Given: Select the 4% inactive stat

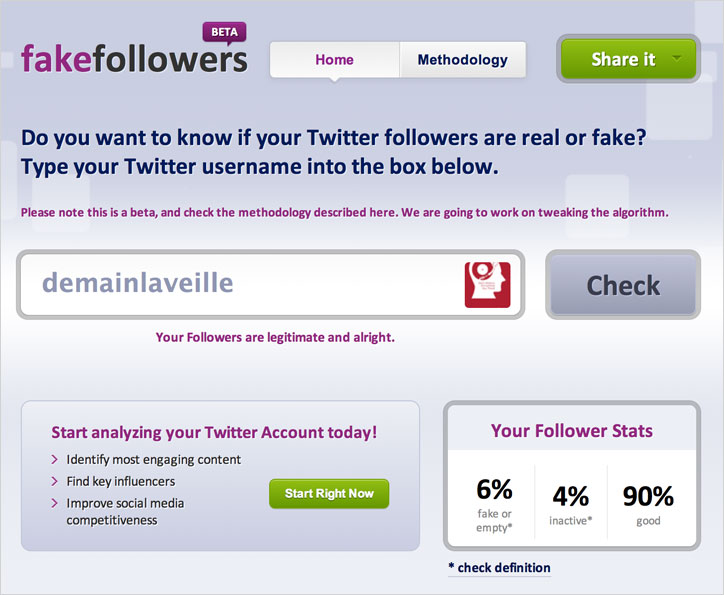Looking at the screenshot, I should coord(571,505).
